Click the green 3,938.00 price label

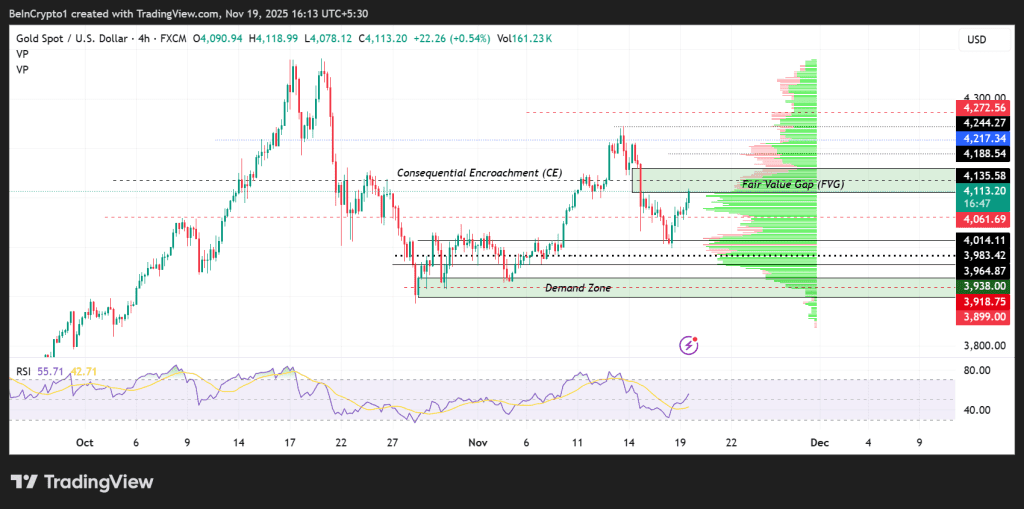pyautogui.click(x=984, y=286)
